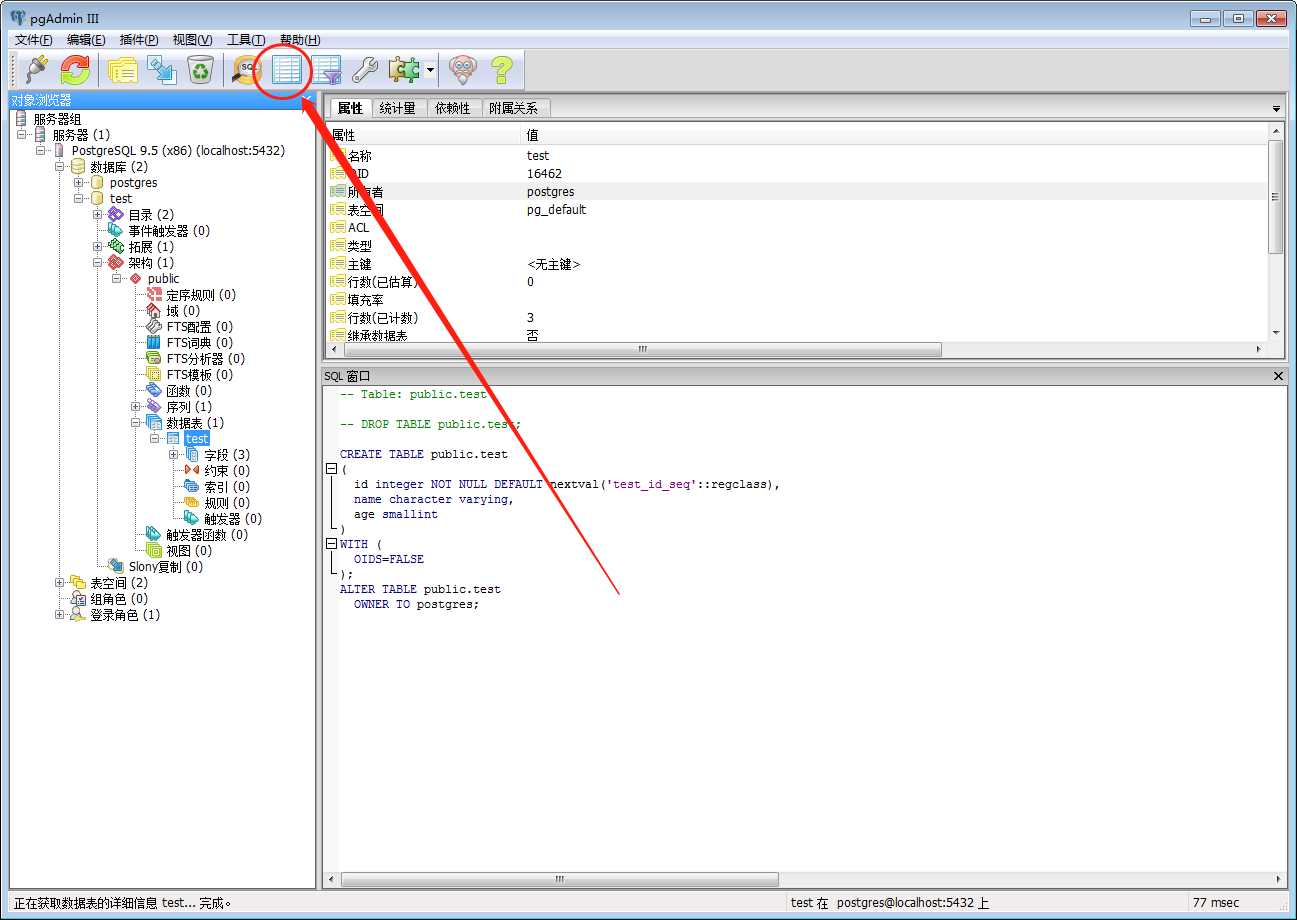Select the 事件触发器 (0) tree item
The height and width of the screenshot is (920, 1297).
tap(169, 231)
